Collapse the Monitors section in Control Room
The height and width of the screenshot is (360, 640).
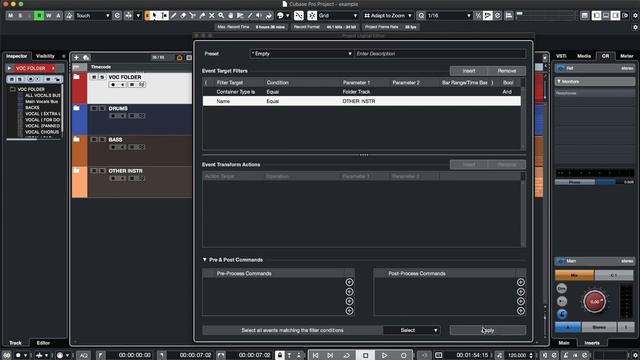pos(559,82)
